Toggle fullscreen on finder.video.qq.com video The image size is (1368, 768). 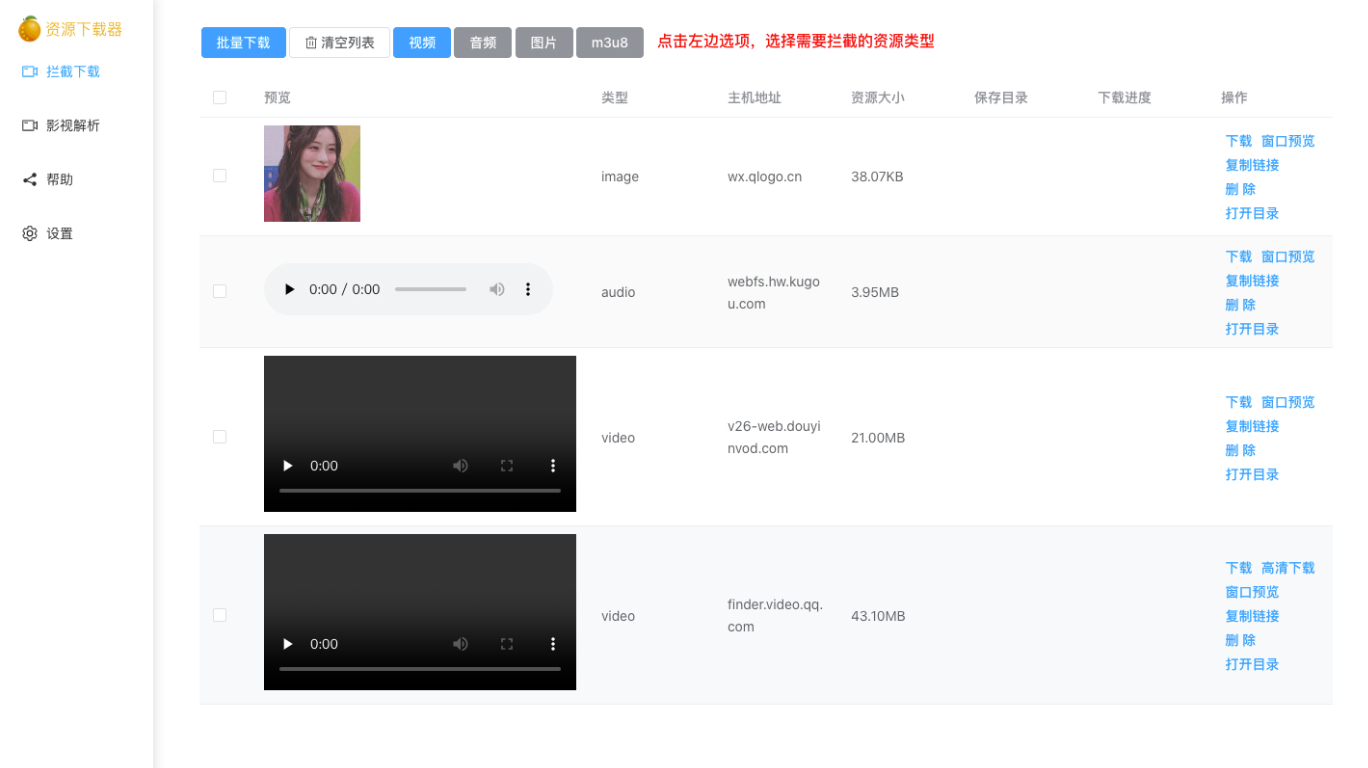pos(507,644)
